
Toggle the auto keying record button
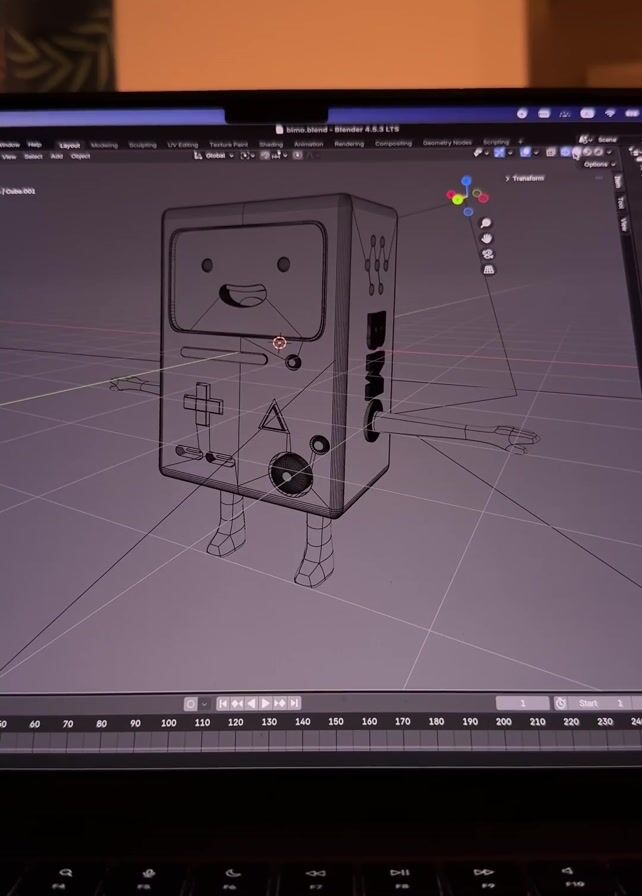click(190, 704)
